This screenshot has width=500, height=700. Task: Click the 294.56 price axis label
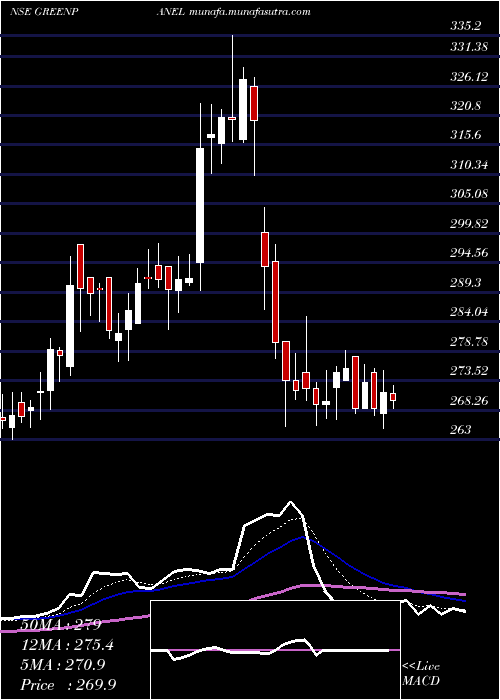[x=469, y=253]
